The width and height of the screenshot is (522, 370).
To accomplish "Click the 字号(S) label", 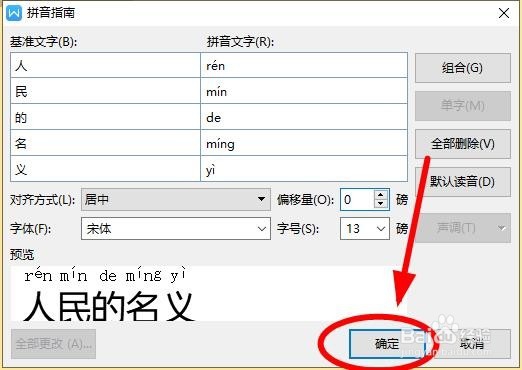I will [x=298, y=229].
